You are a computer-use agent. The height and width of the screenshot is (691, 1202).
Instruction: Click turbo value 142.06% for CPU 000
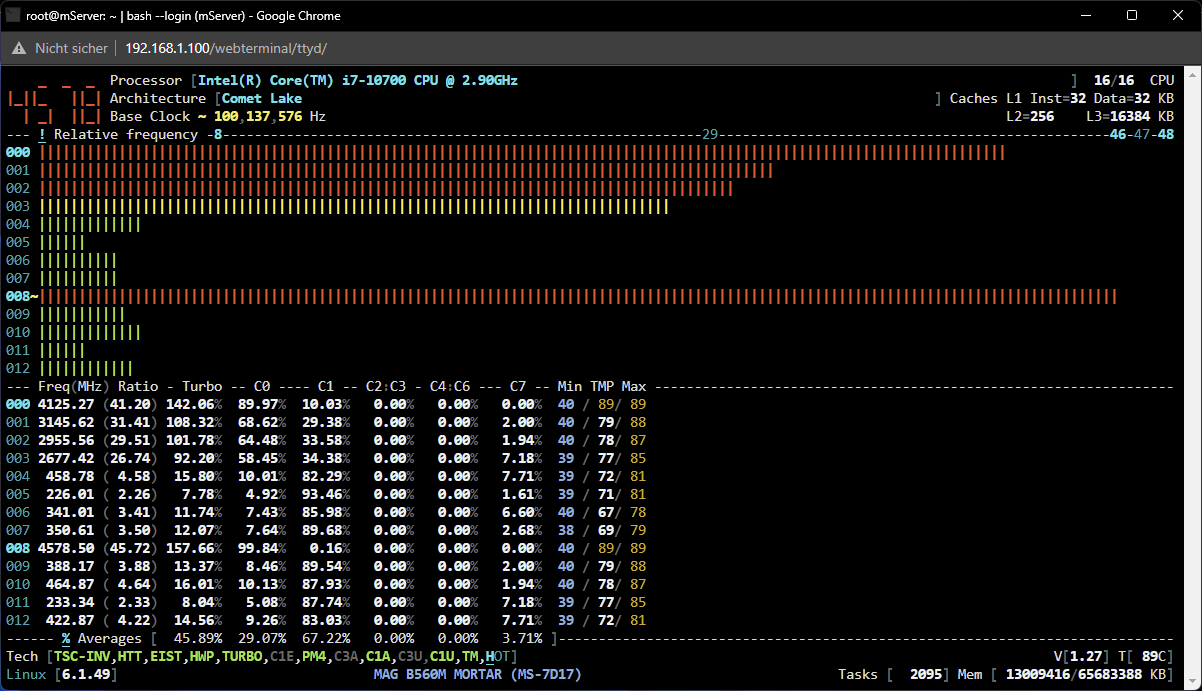point(194,404)
